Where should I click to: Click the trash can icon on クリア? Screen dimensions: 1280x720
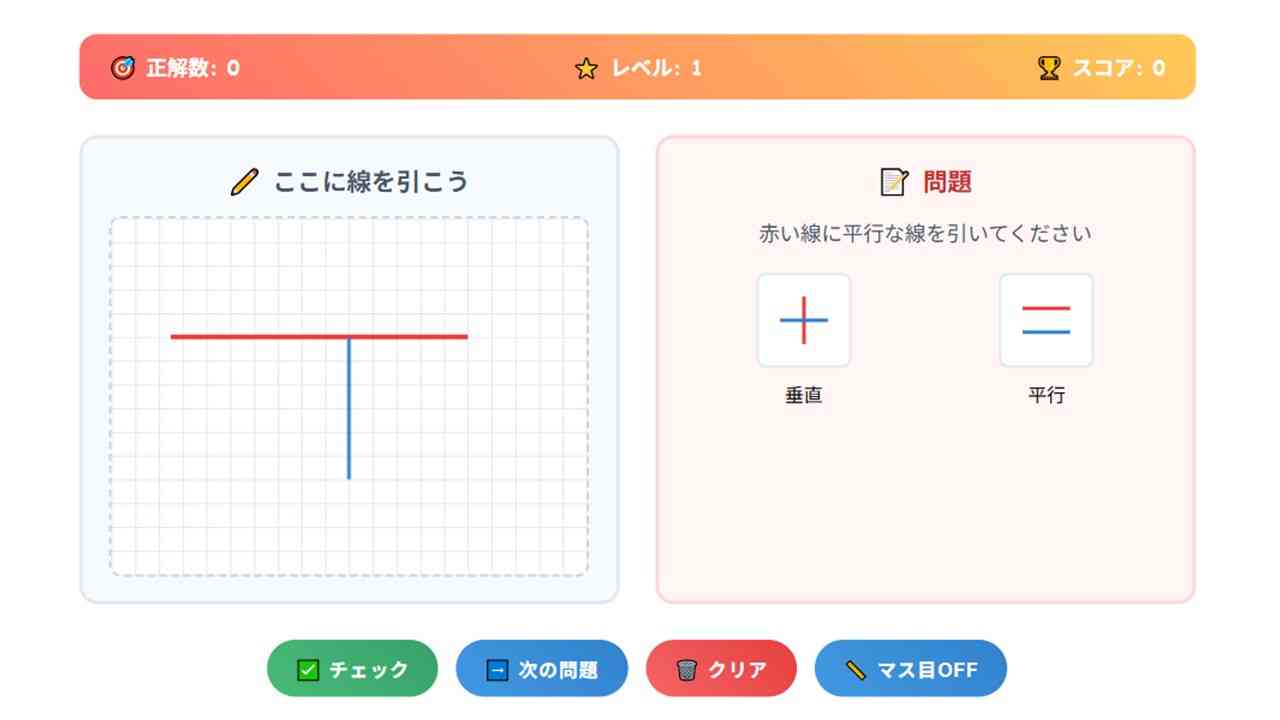coord(686,669)
